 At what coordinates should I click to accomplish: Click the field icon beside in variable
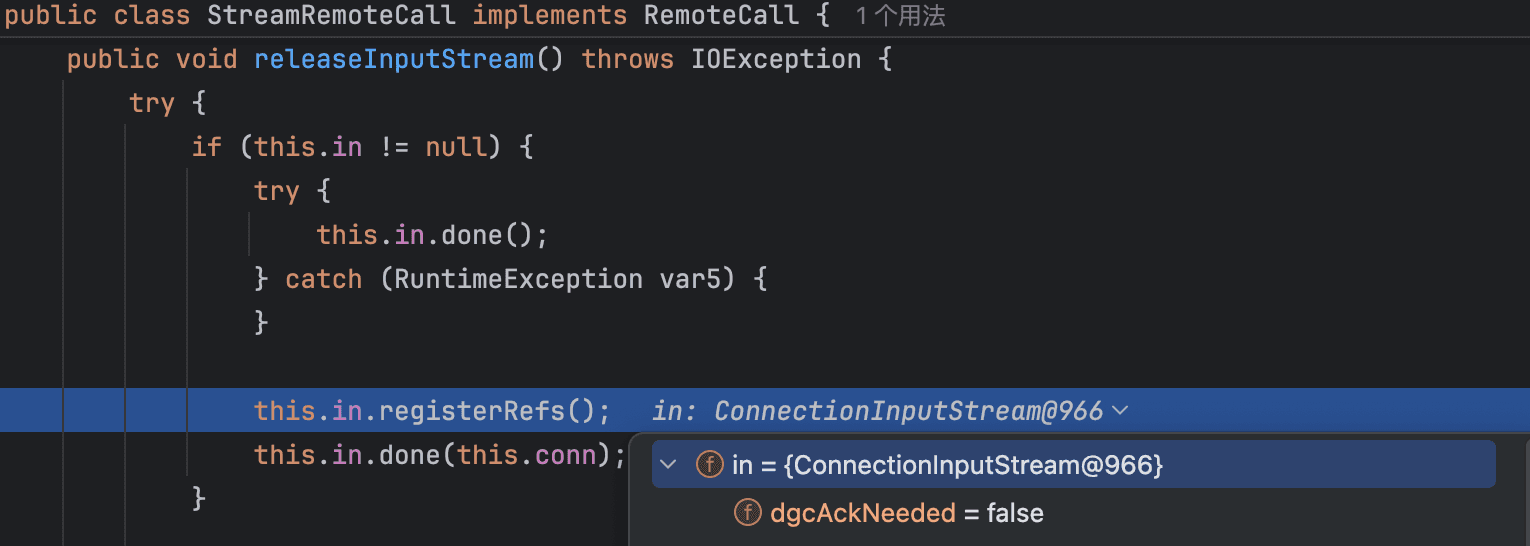coord(709,465)
